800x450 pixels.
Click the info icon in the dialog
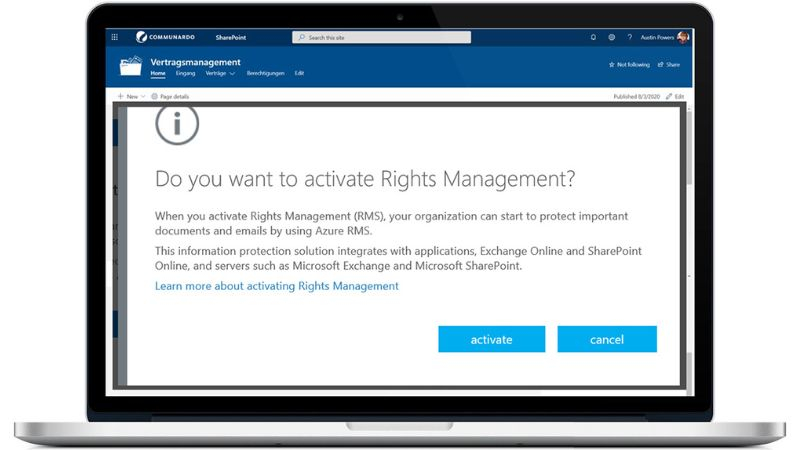click(x=177, y=123)
